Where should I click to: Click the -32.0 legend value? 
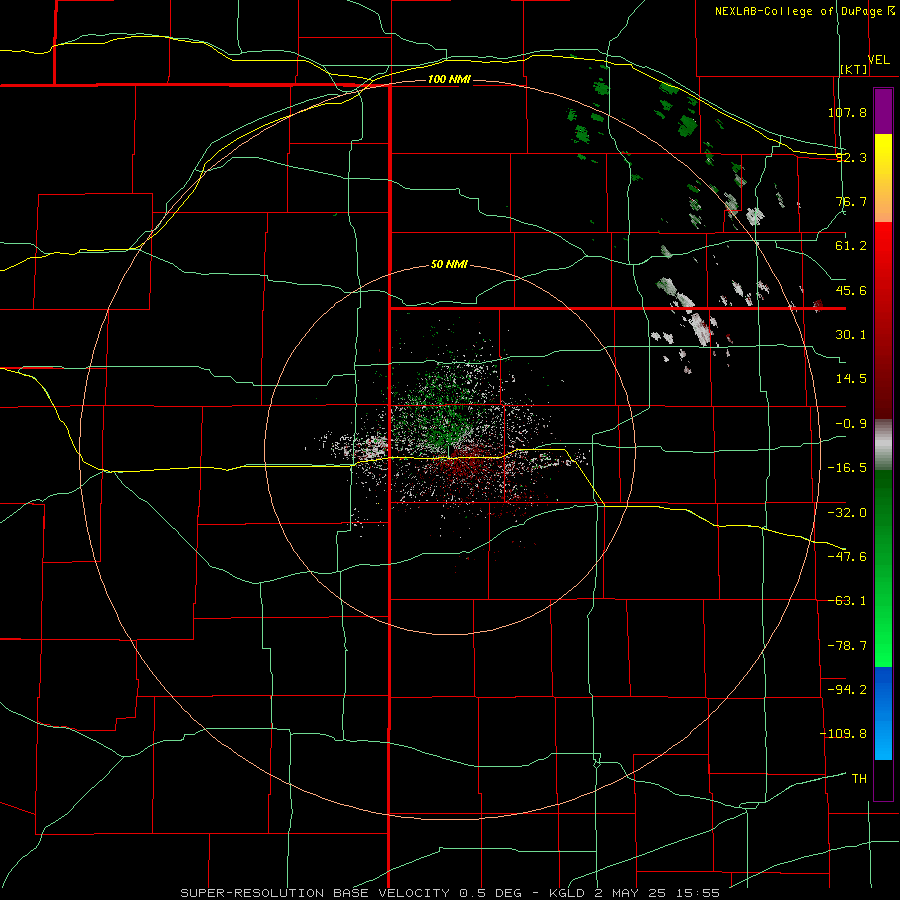(x=847, y=513)
